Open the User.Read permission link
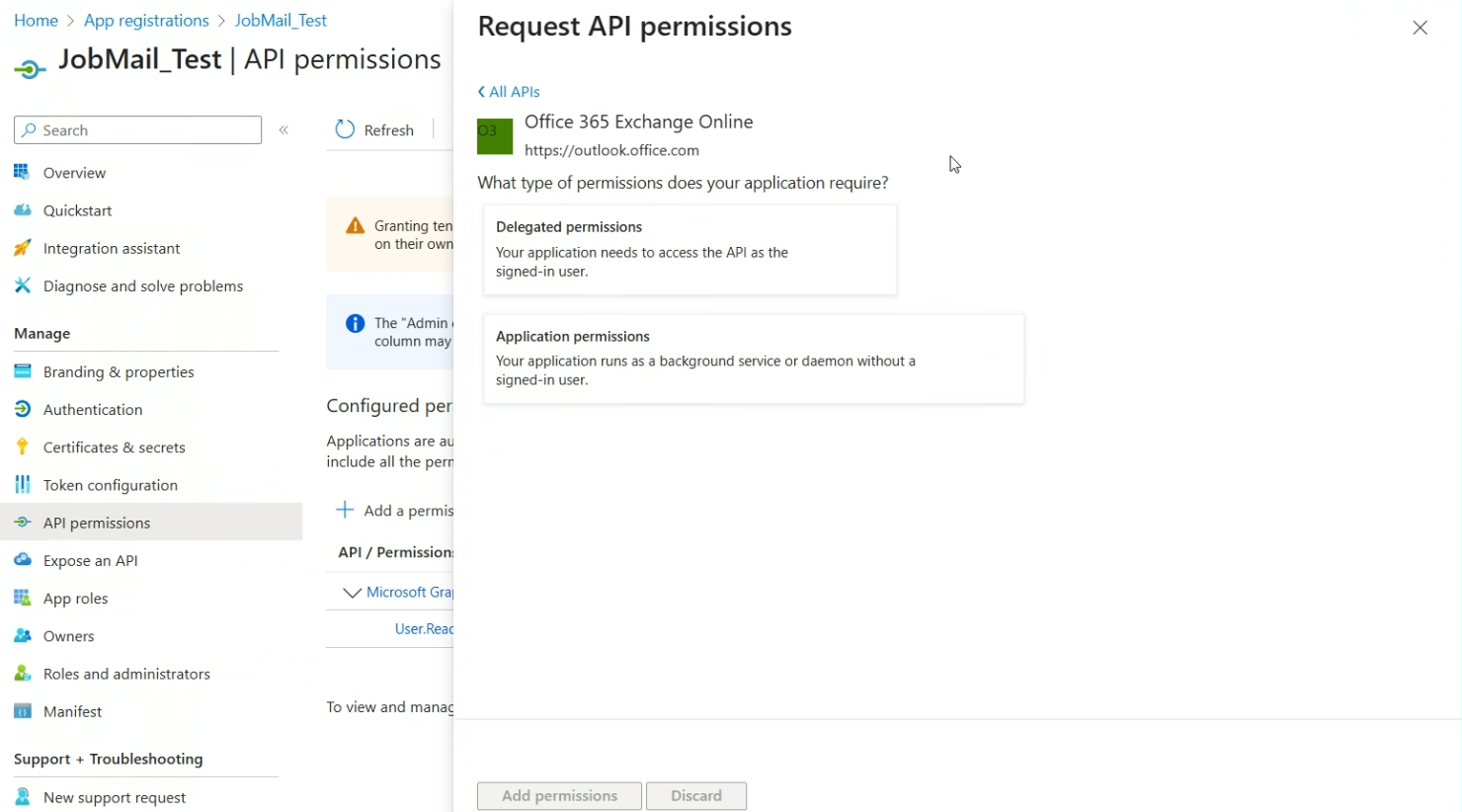The width and height of the screenshot is (1462, 812). click(424, 628)
